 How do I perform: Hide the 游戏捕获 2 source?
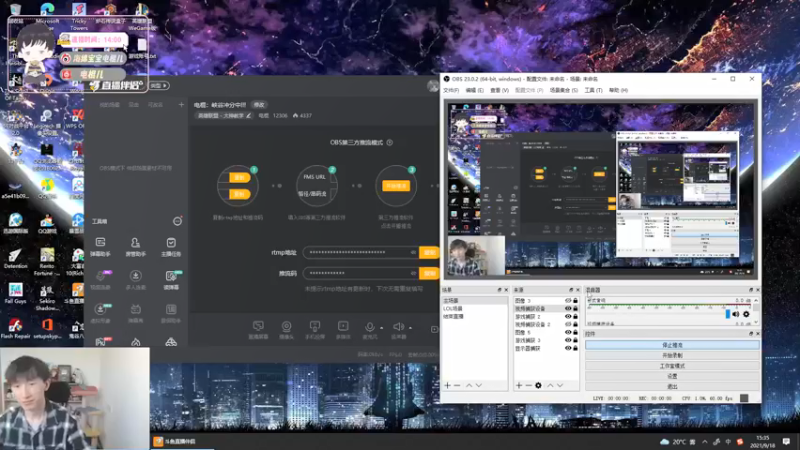[568, 316]
